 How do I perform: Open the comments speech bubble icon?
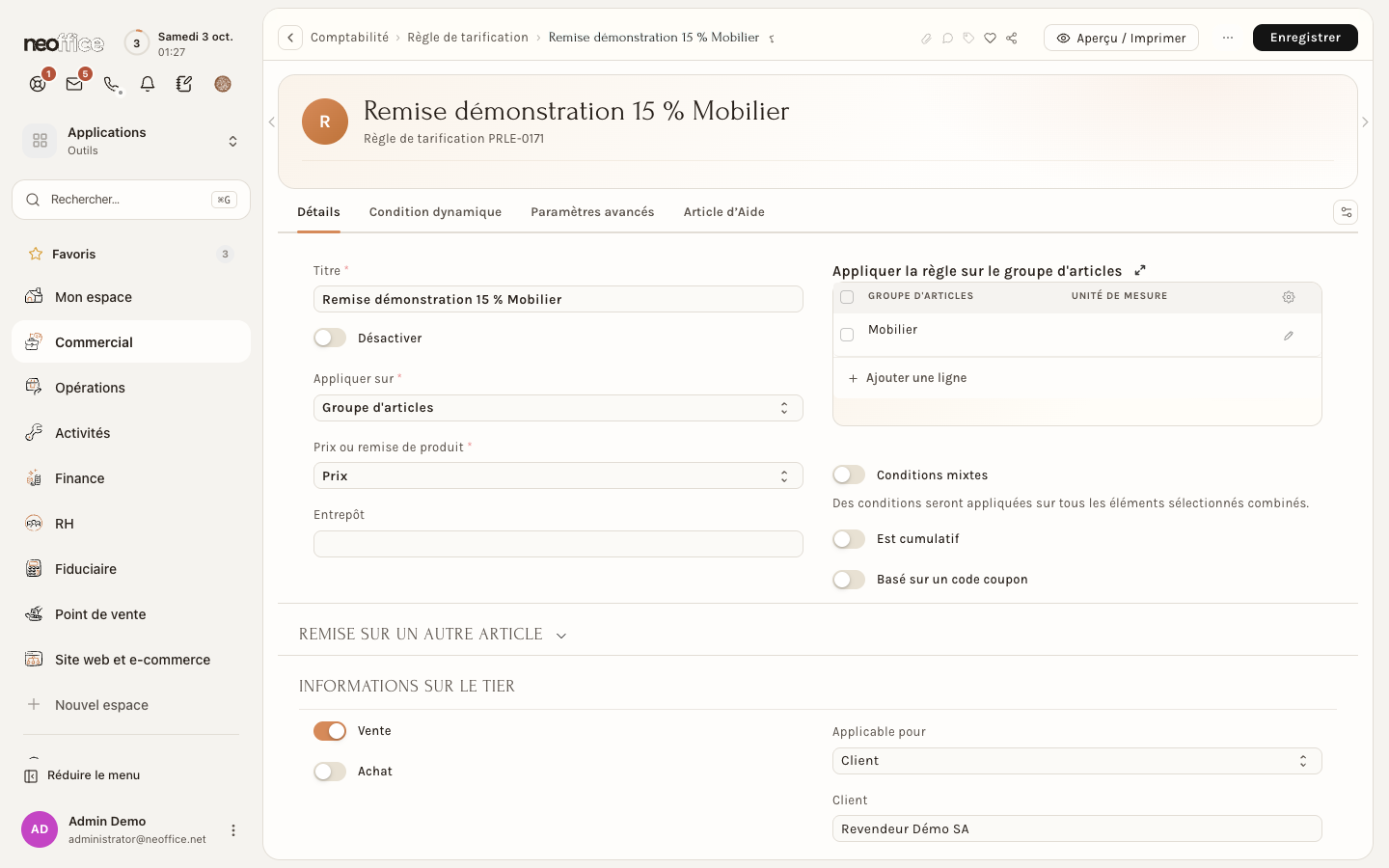[x=947, y=39]
